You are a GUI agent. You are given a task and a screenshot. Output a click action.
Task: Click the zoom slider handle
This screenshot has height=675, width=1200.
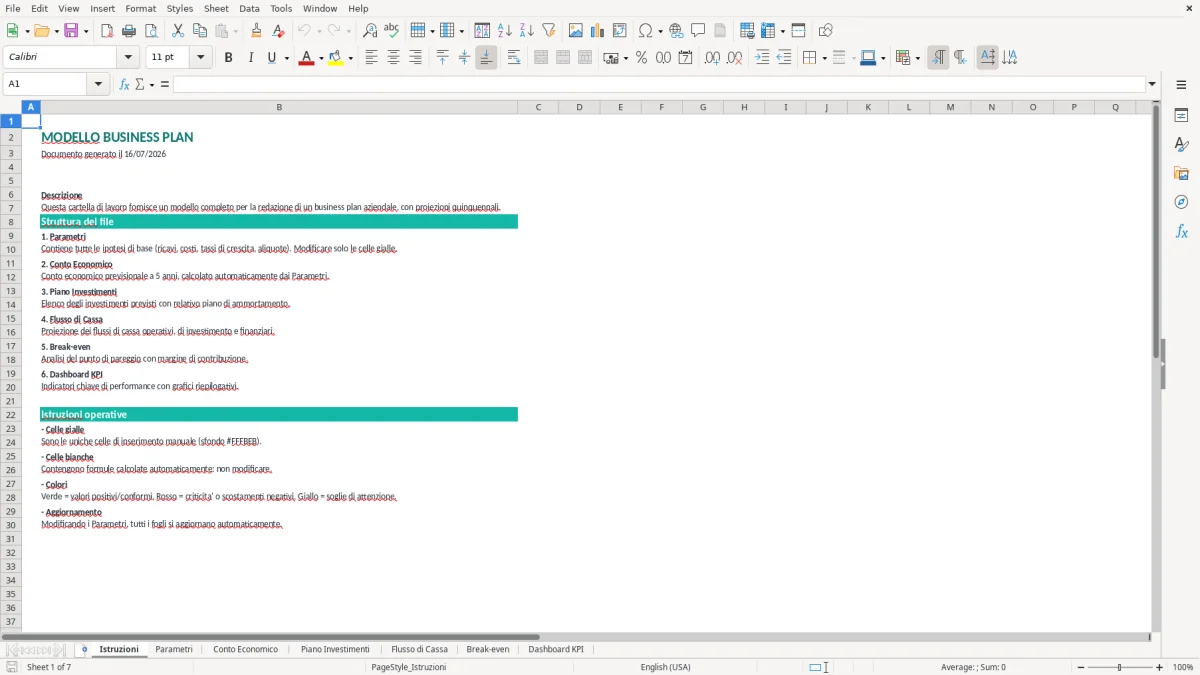click(1119, 667)
